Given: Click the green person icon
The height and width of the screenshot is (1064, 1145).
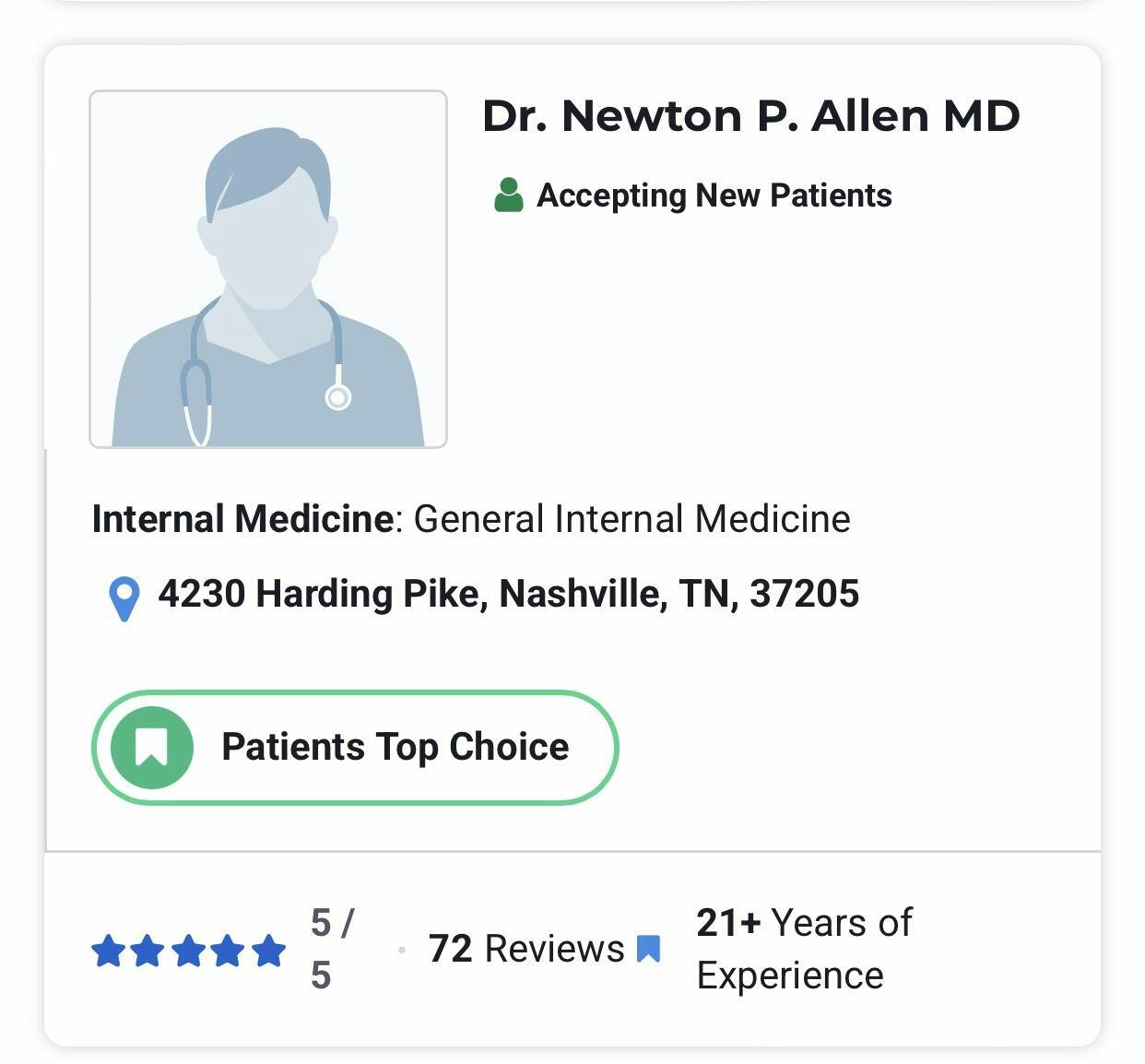Looking at the screenshot, I should (508, 195).
